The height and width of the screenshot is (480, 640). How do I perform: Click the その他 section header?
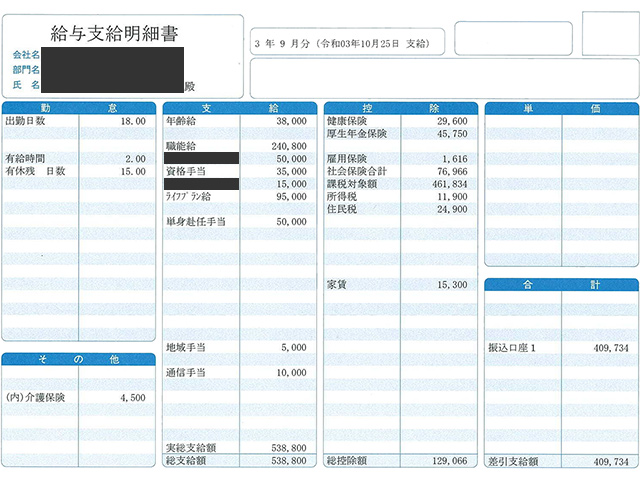coord(79,359)
